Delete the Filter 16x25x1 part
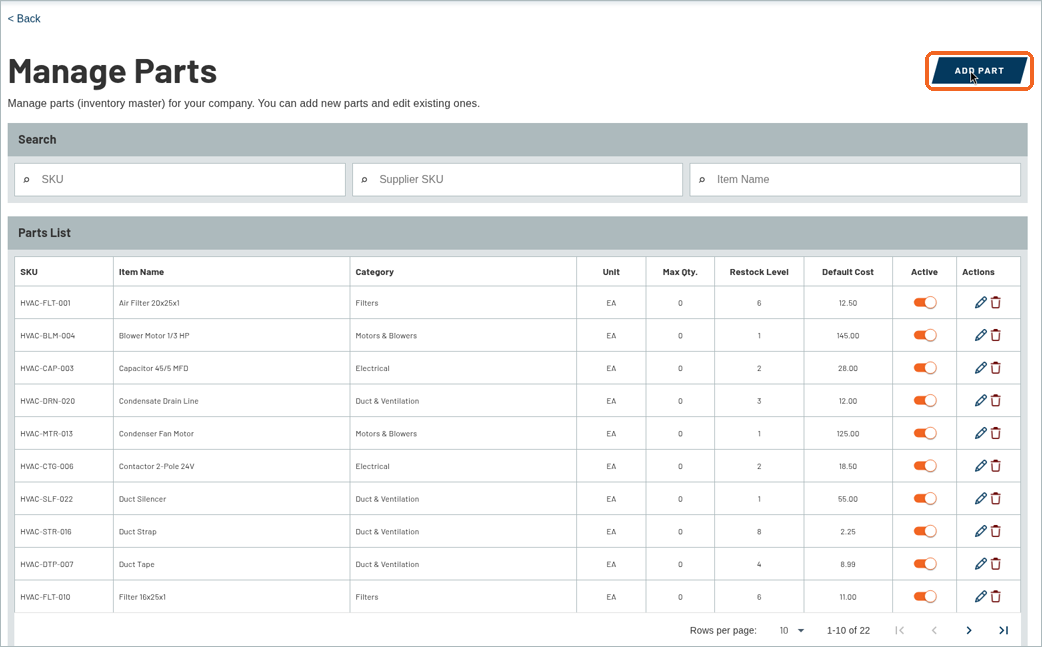The image size is (1042, 647). tap(995, 596)
